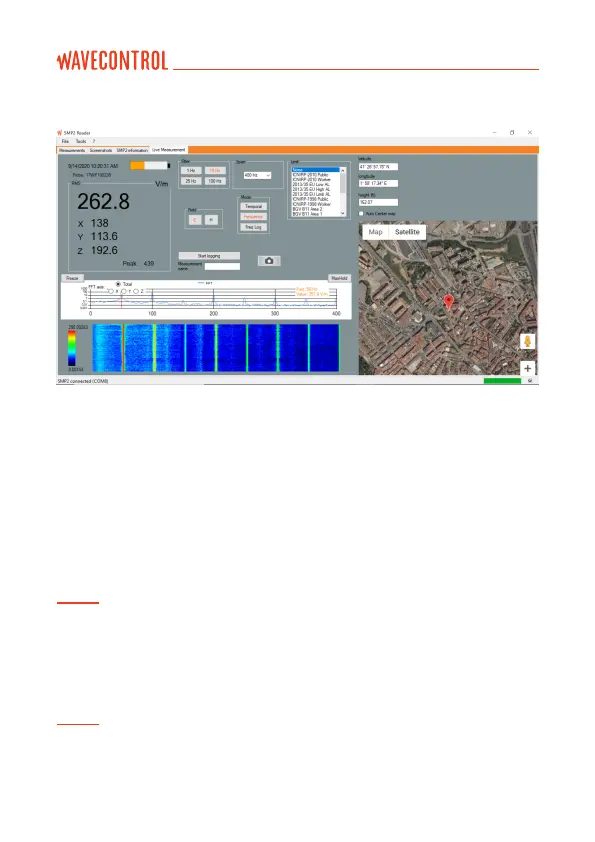Select the red location pin on map
This screenshot has width=595, height=842.
[x=448, y=301]
